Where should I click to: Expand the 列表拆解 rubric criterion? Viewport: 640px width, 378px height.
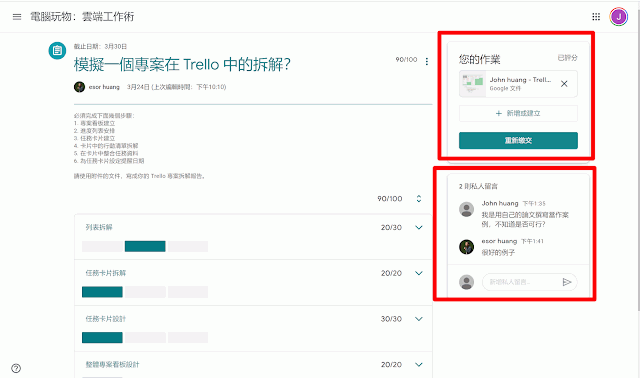point(419,227)
